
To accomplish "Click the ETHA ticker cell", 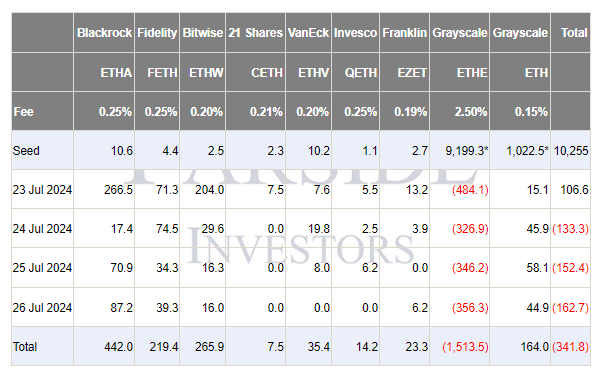I will 104,73.
